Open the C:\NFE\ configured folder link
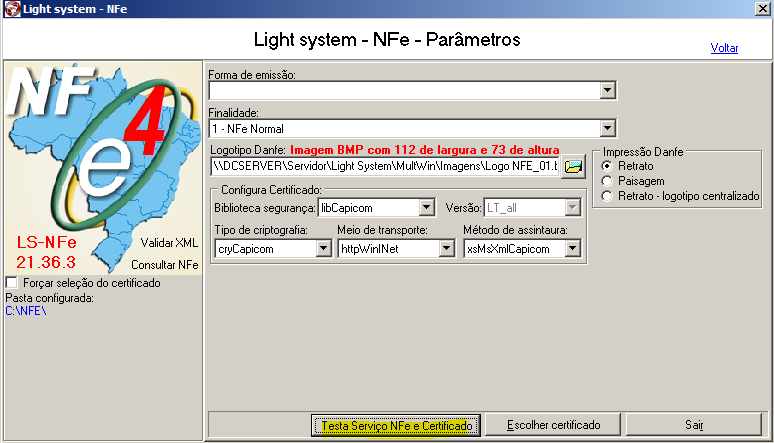774x443 pixels. click(x=26, y=311)
